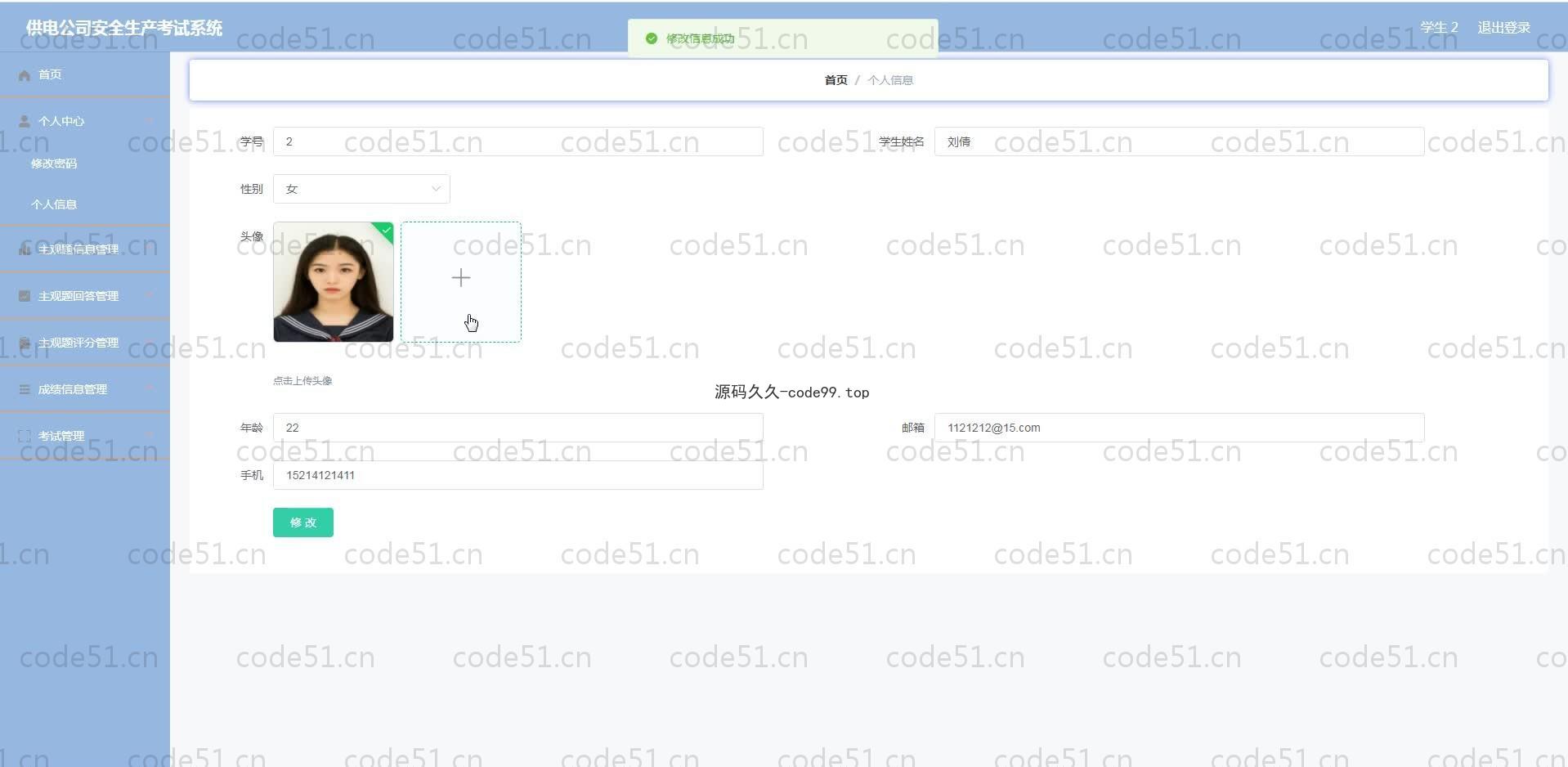Click the 个人信息 breadcrumb text
1568x767 pixels.
[890, 80]
